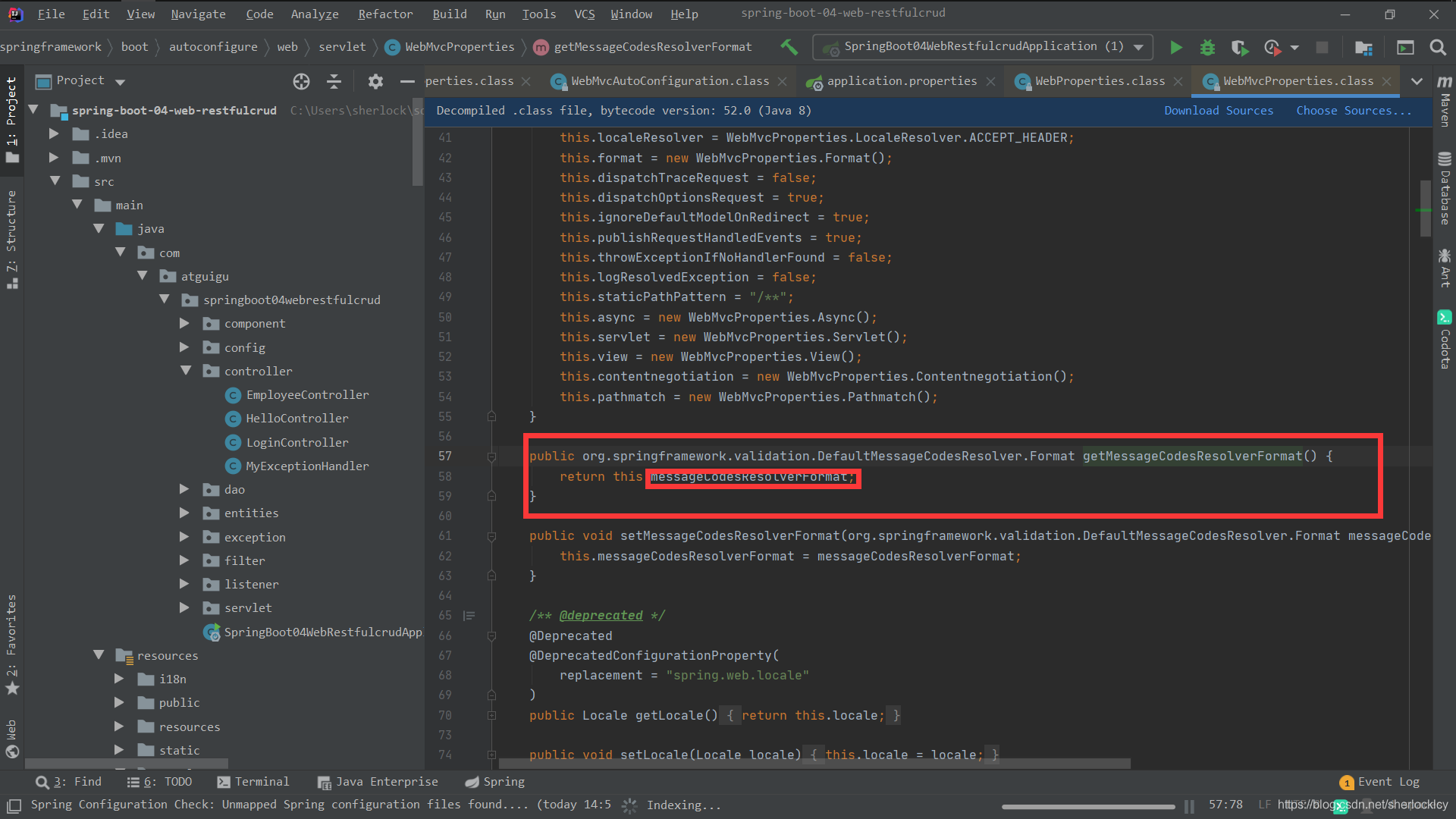Screen dimensions: 1456x819
Task: Run the application with green play icon
Action: click(x=1176, y=47)
